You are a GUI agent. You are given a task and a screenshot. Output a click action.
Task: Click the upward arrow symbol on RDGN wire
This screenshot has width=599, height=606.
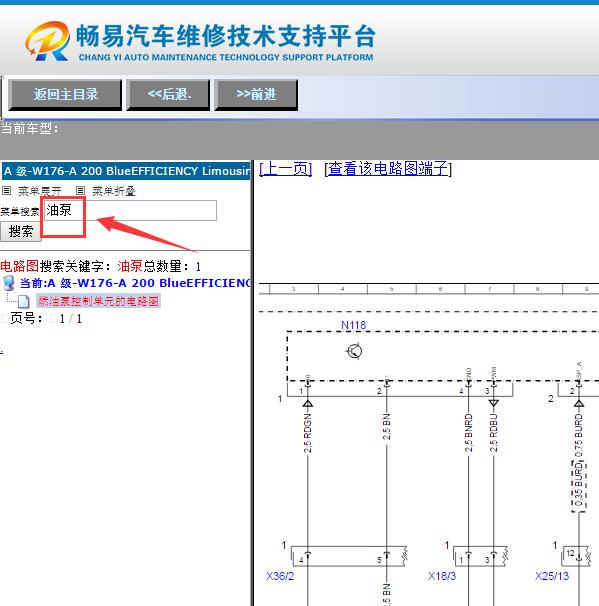tap(308, 404)
